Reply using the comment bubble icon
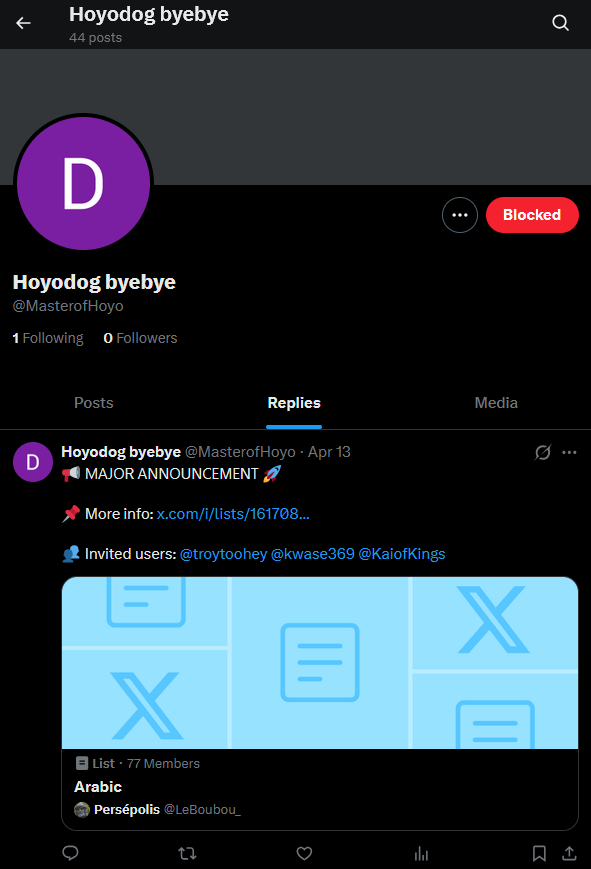Screen dimensions: 591x869 coord(70,853)
